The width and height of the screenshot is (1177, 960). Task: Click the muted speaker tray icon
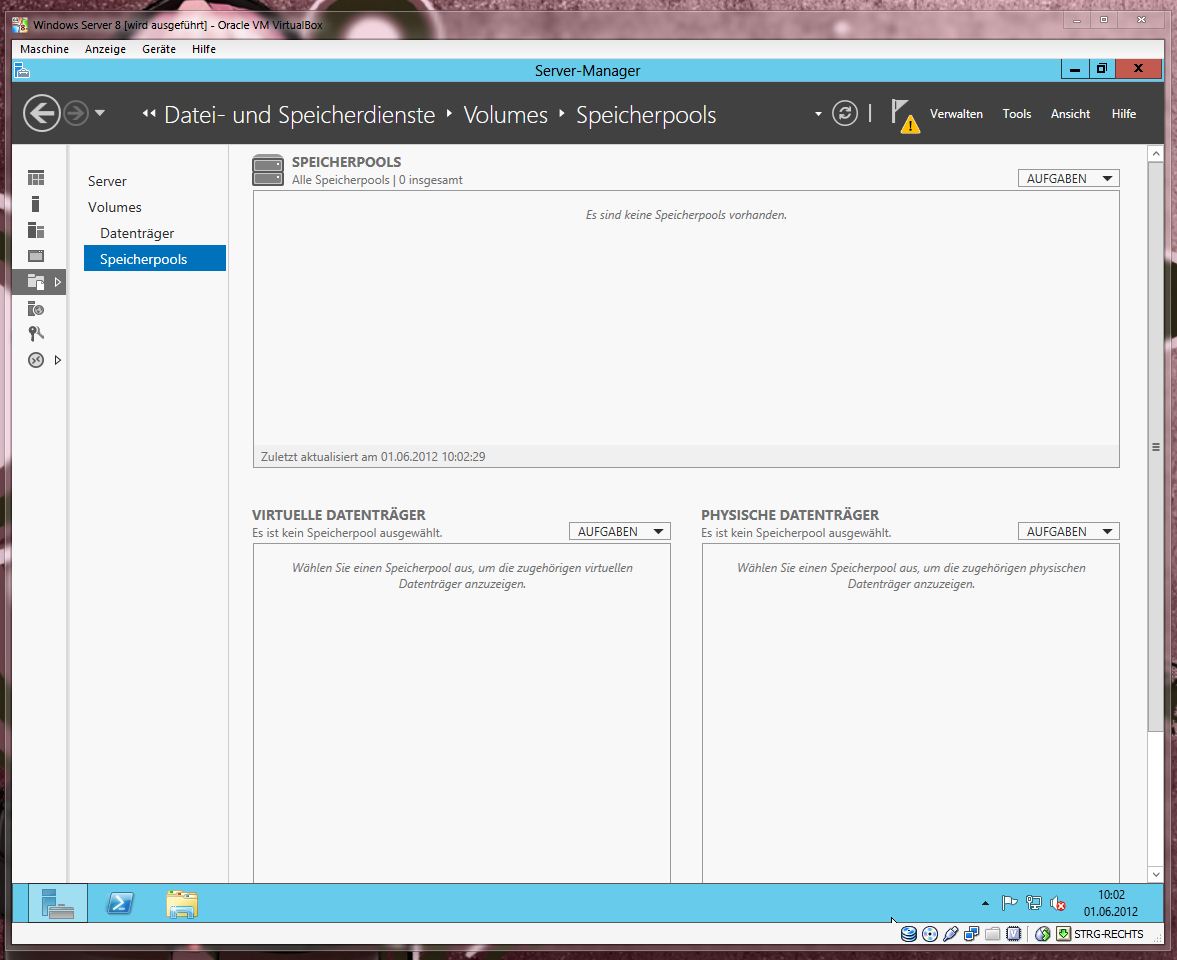click(x=1058, y=904)
